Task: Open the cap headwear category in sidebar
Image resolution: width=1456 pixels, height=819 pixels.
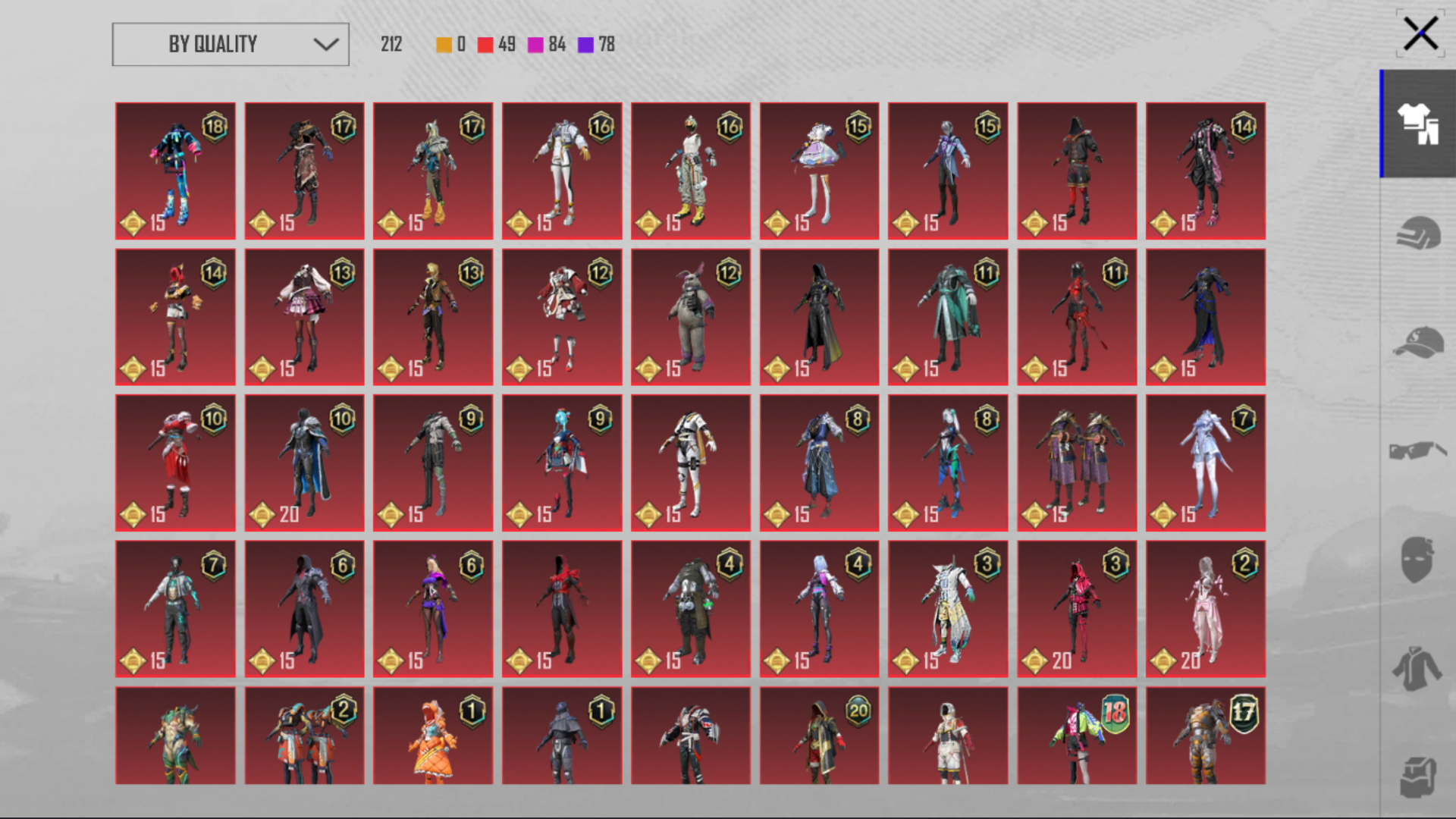Action: (x=1418, y=342)
